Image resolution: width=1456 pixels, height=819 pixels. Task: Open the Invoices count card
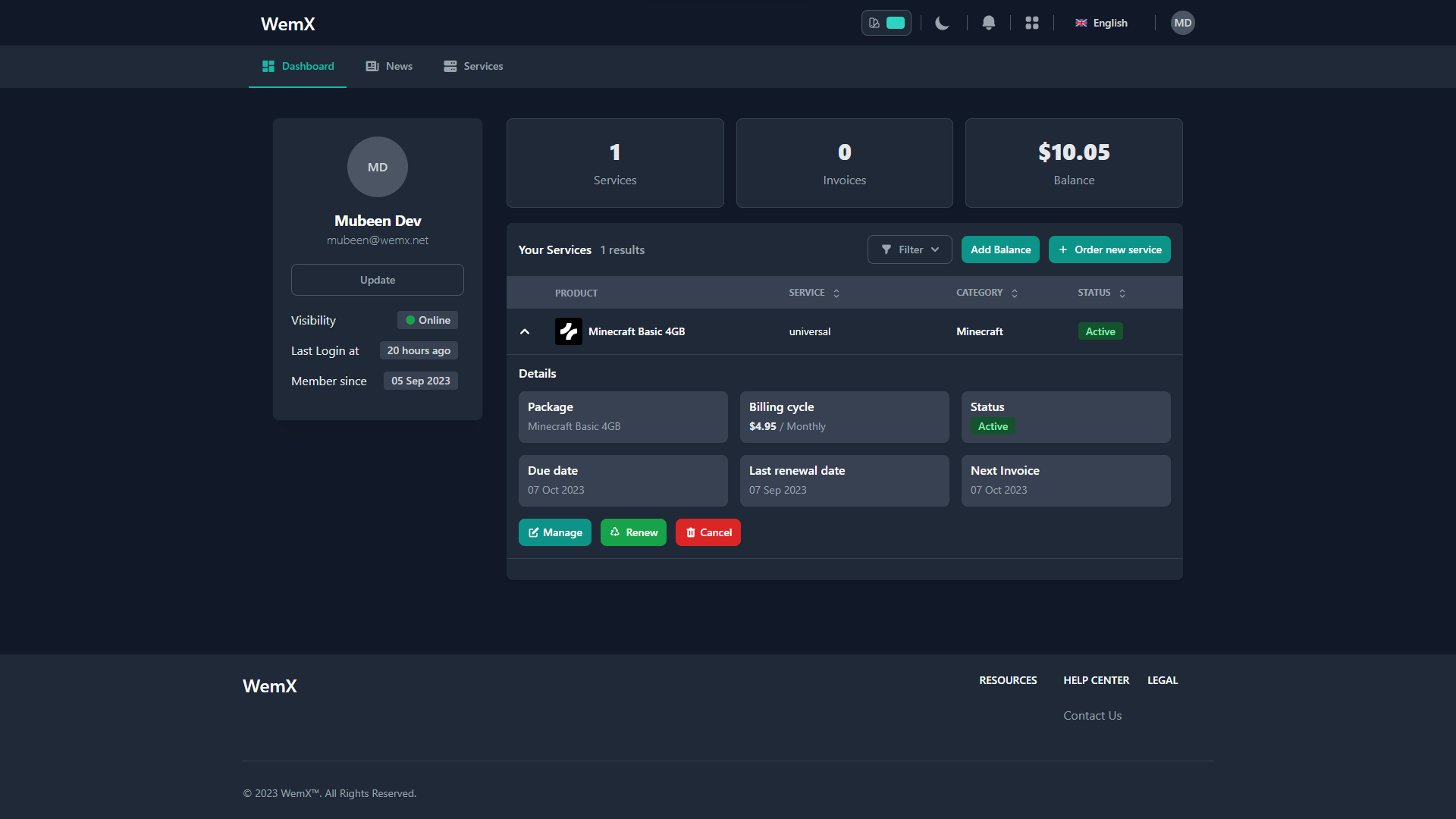tap(845, 163)
